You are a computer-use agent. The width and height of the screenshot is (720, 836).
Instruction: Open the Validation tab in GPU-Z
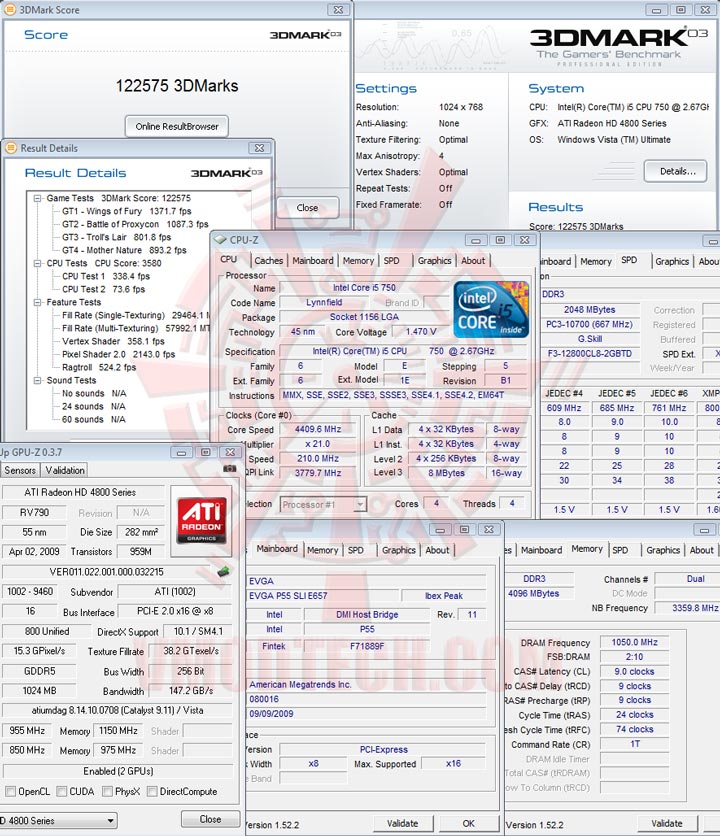click(x=65, y=470)
